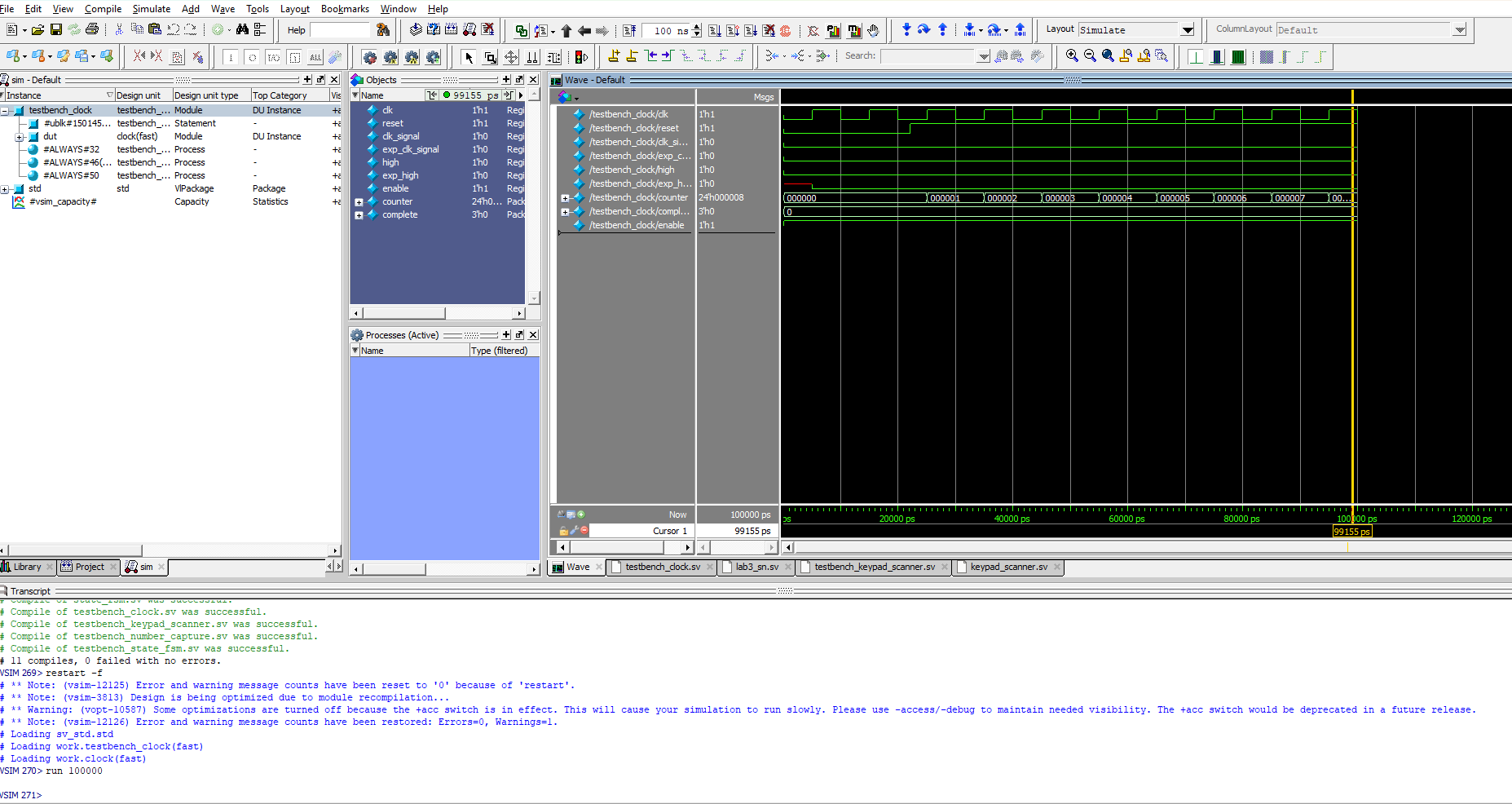Click the Insert Cursor icon in wave toolbar
The image size is (1512, 804).
(x=614, y=56)
